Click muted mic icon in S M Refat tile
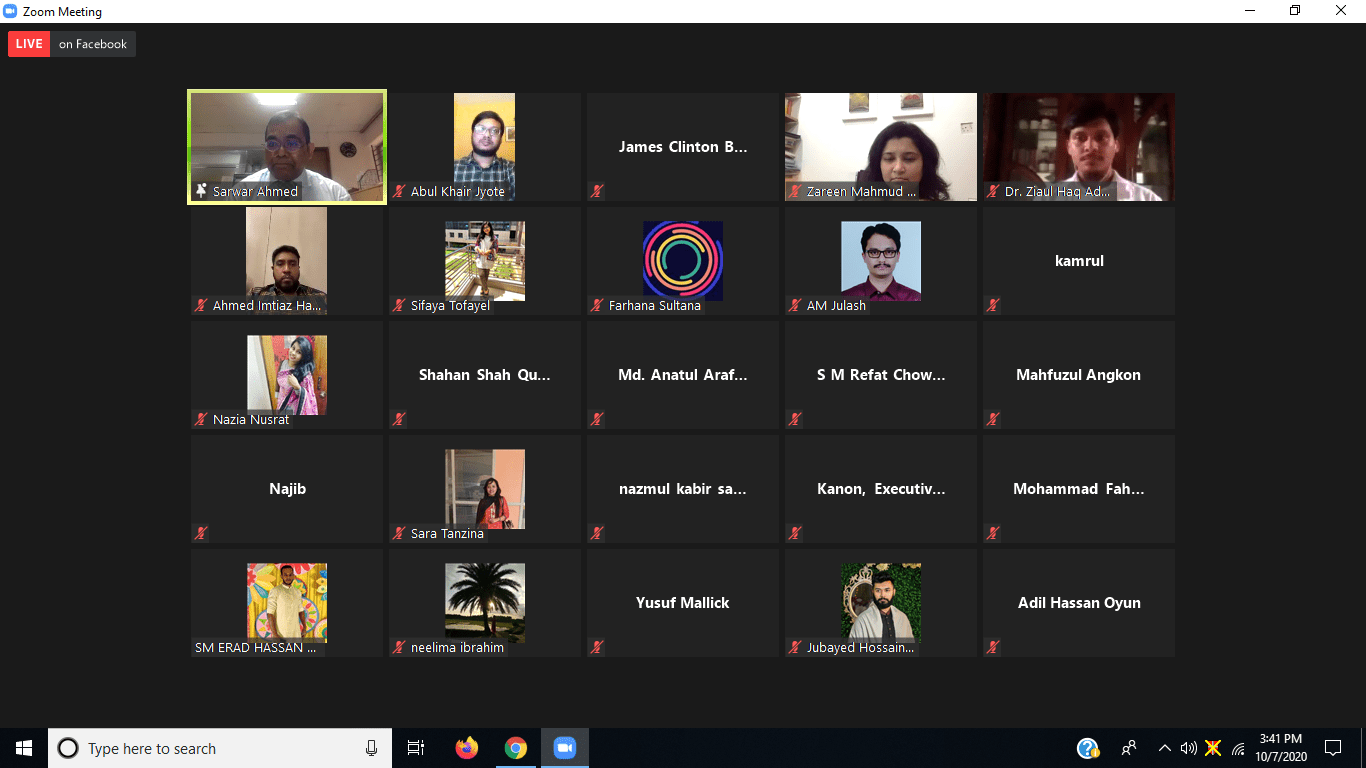 (x=795, y=419)
